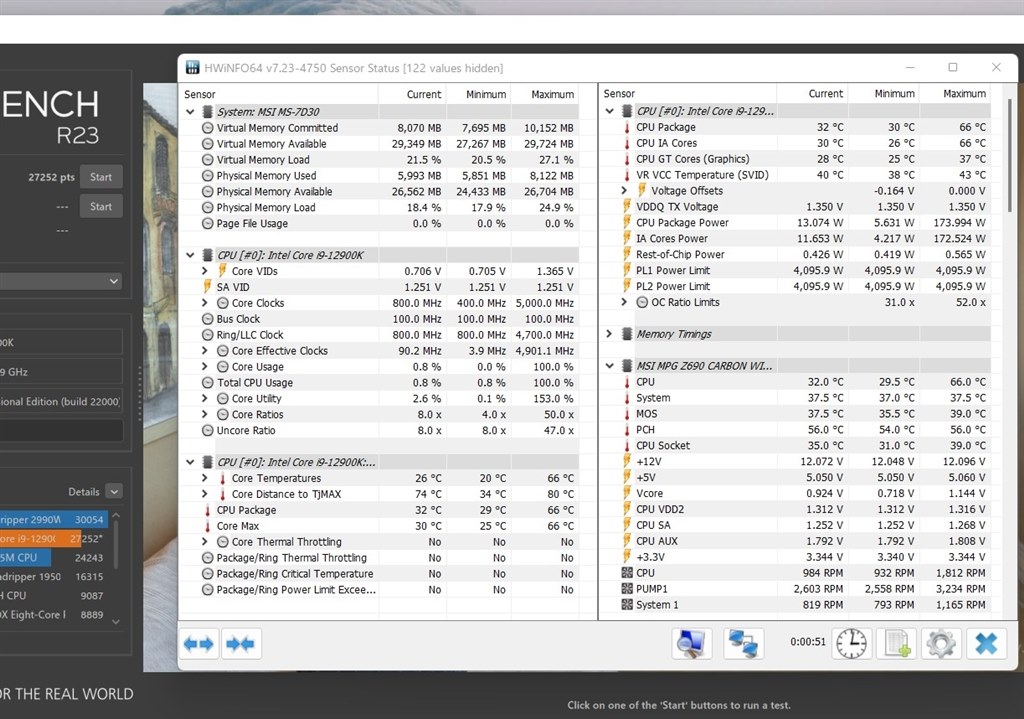The width and height of the screenshot is (1024, 719).
Task: Click the icon beside Package/Ring Critical Temperature
Action: click(208, 573)
